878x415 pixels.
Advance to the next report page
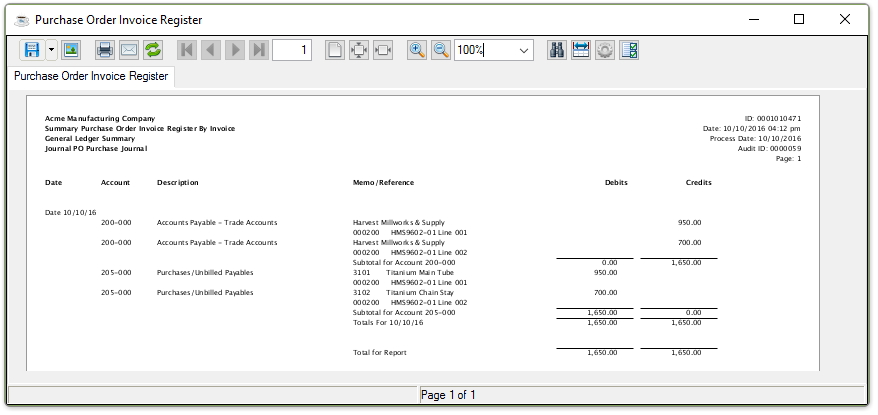point(235,50)
